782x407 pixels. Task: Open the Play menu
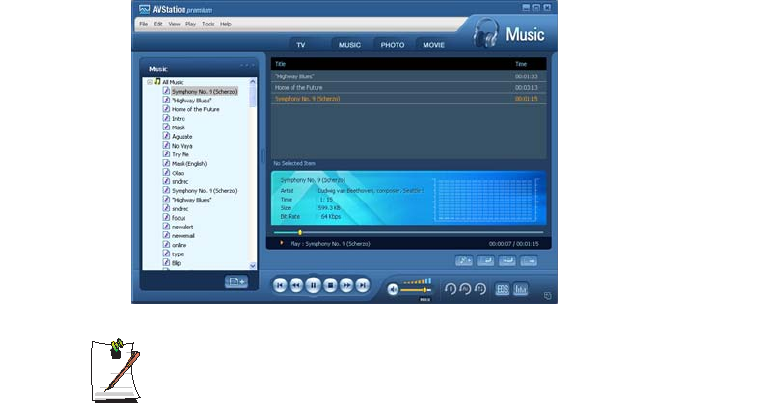click(191, 24)
